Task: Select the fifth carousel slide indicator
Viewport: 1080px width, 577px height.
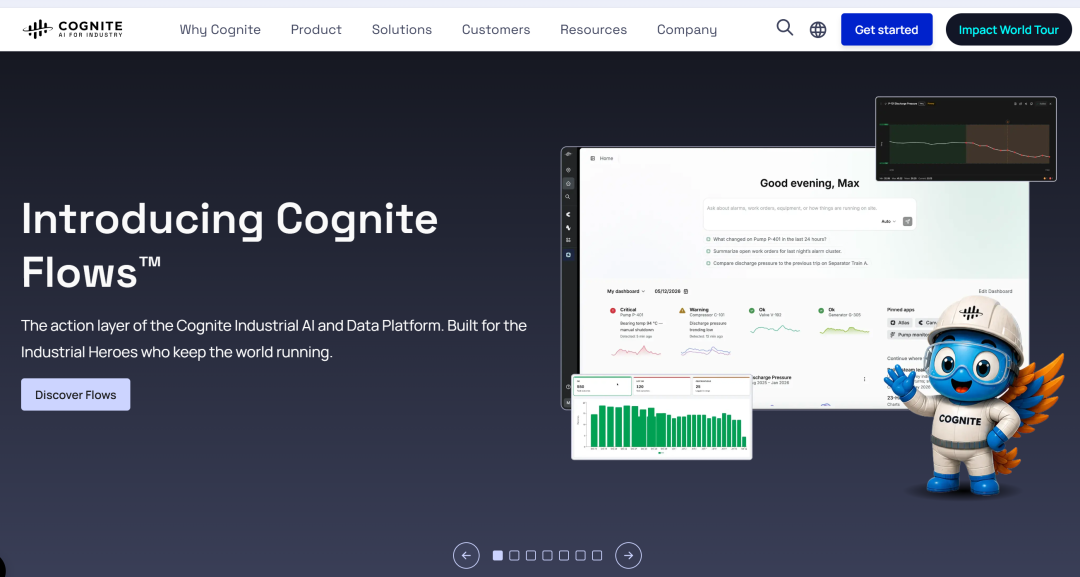Action: (563, 555)
